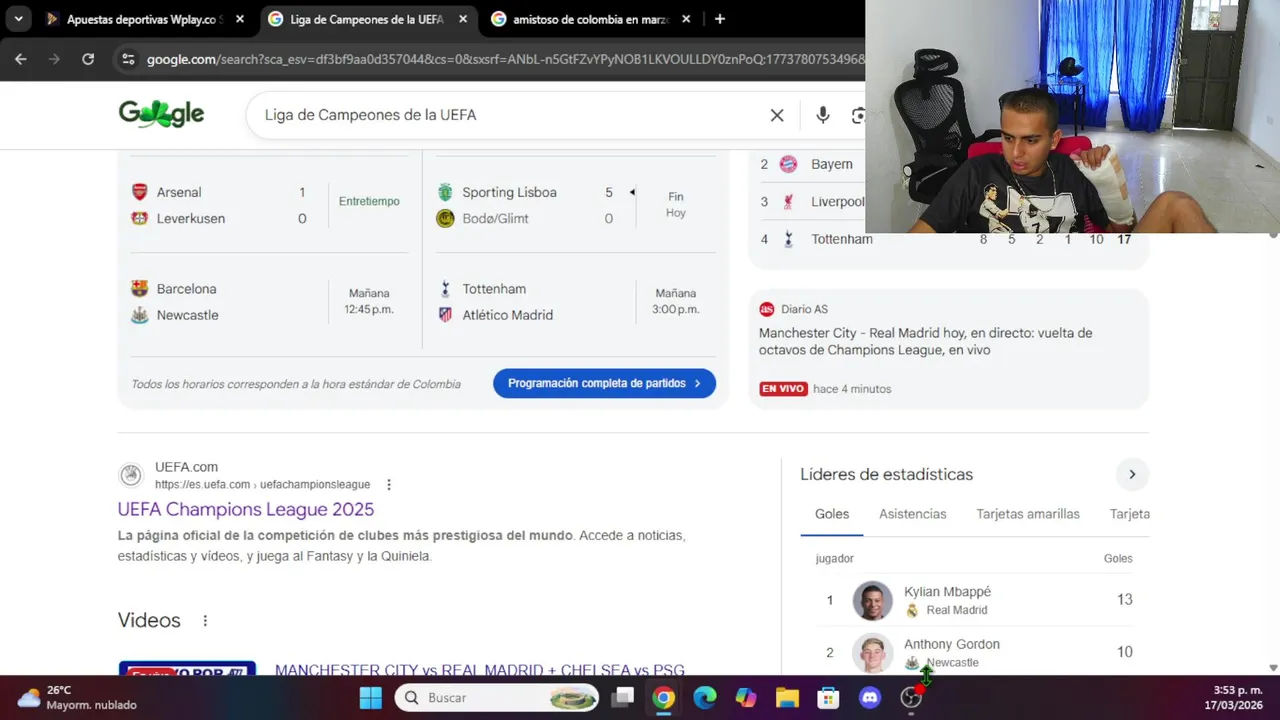This screenshot has width=1280, height=720.
Task: Click Kylian Mbappé's photo thumbnail
Action: coord(872,601)
